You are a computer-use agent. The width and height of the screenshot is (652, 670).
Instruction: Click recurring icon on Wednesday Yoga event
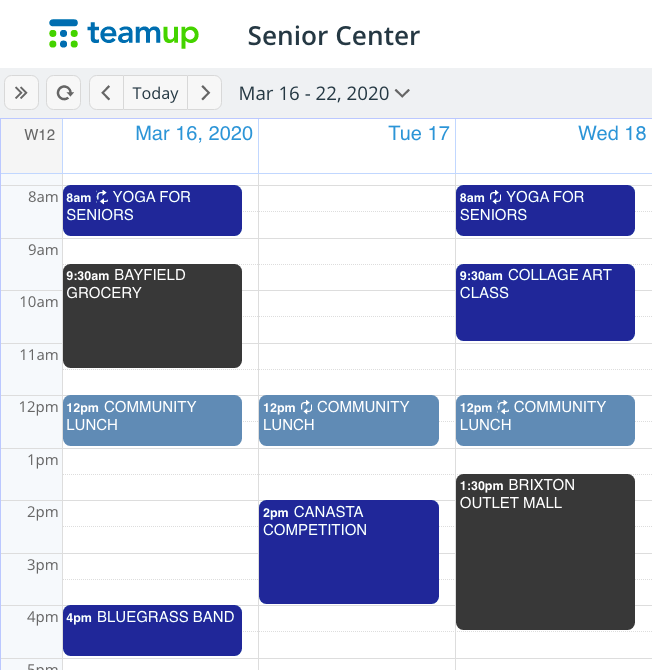click(495, 197)
